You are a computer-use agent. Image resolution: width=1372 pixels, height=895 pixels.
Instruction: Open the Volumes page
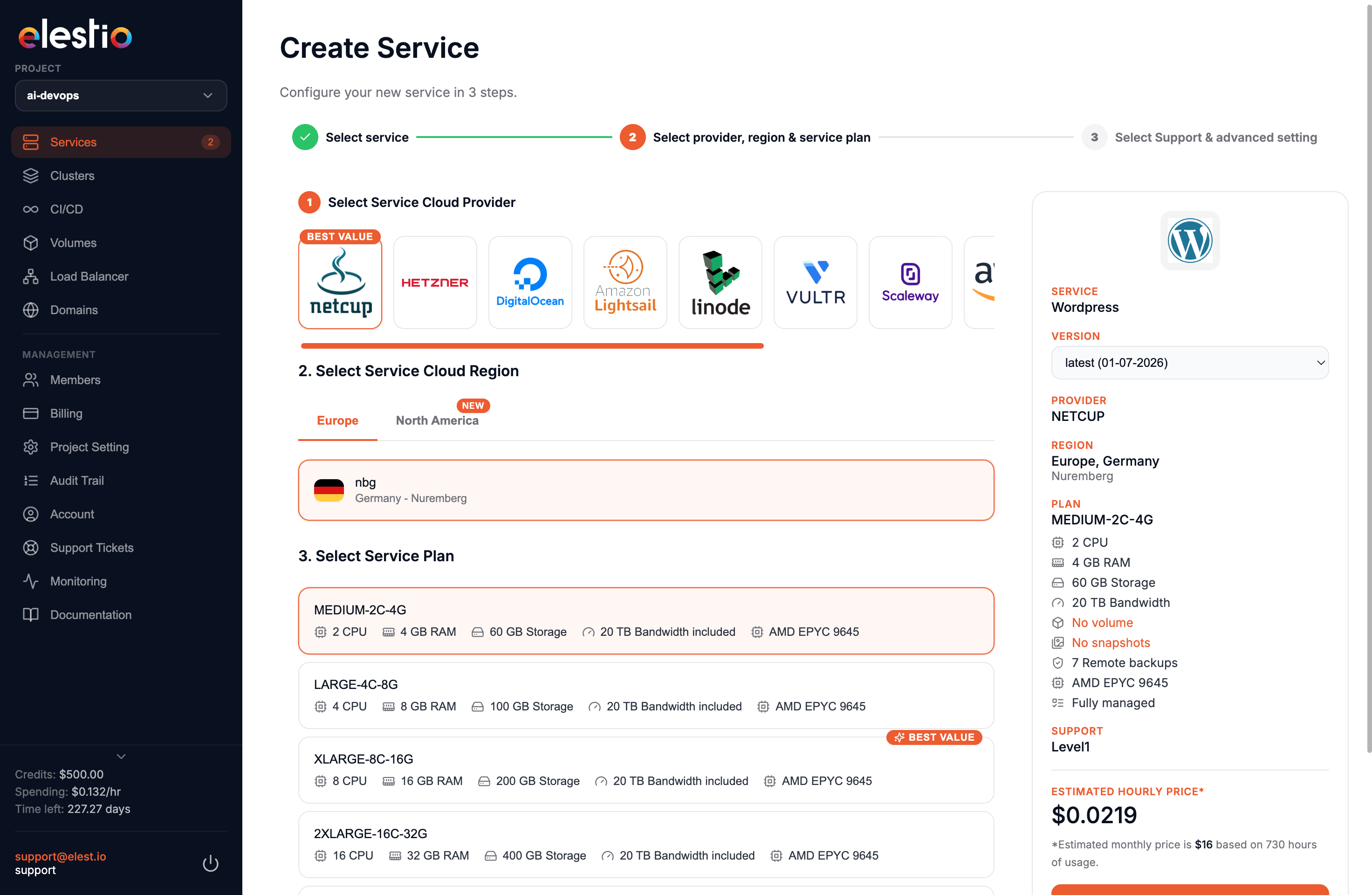click(121, 243)
